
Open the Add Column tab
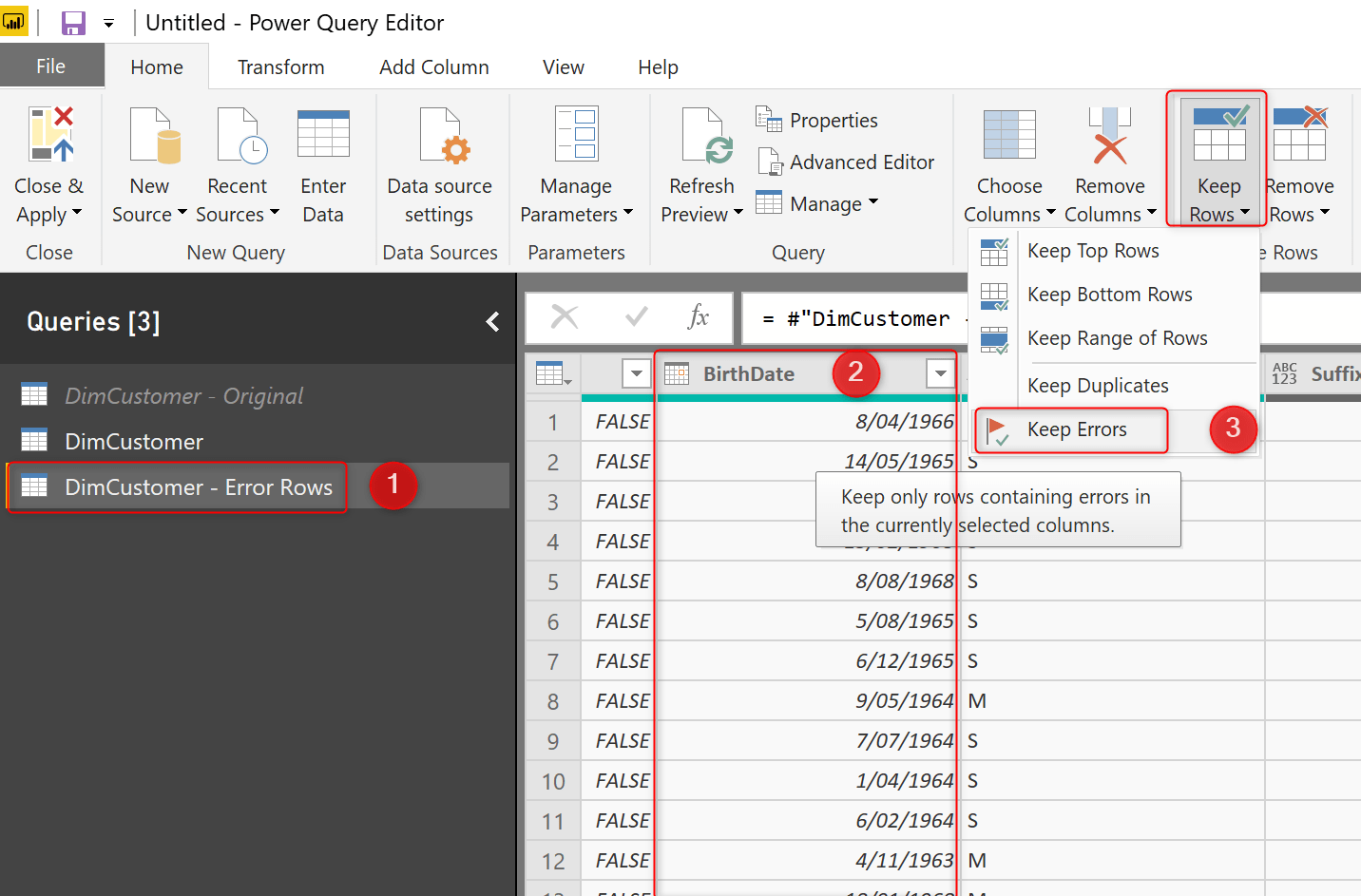(x=433, y=67)
